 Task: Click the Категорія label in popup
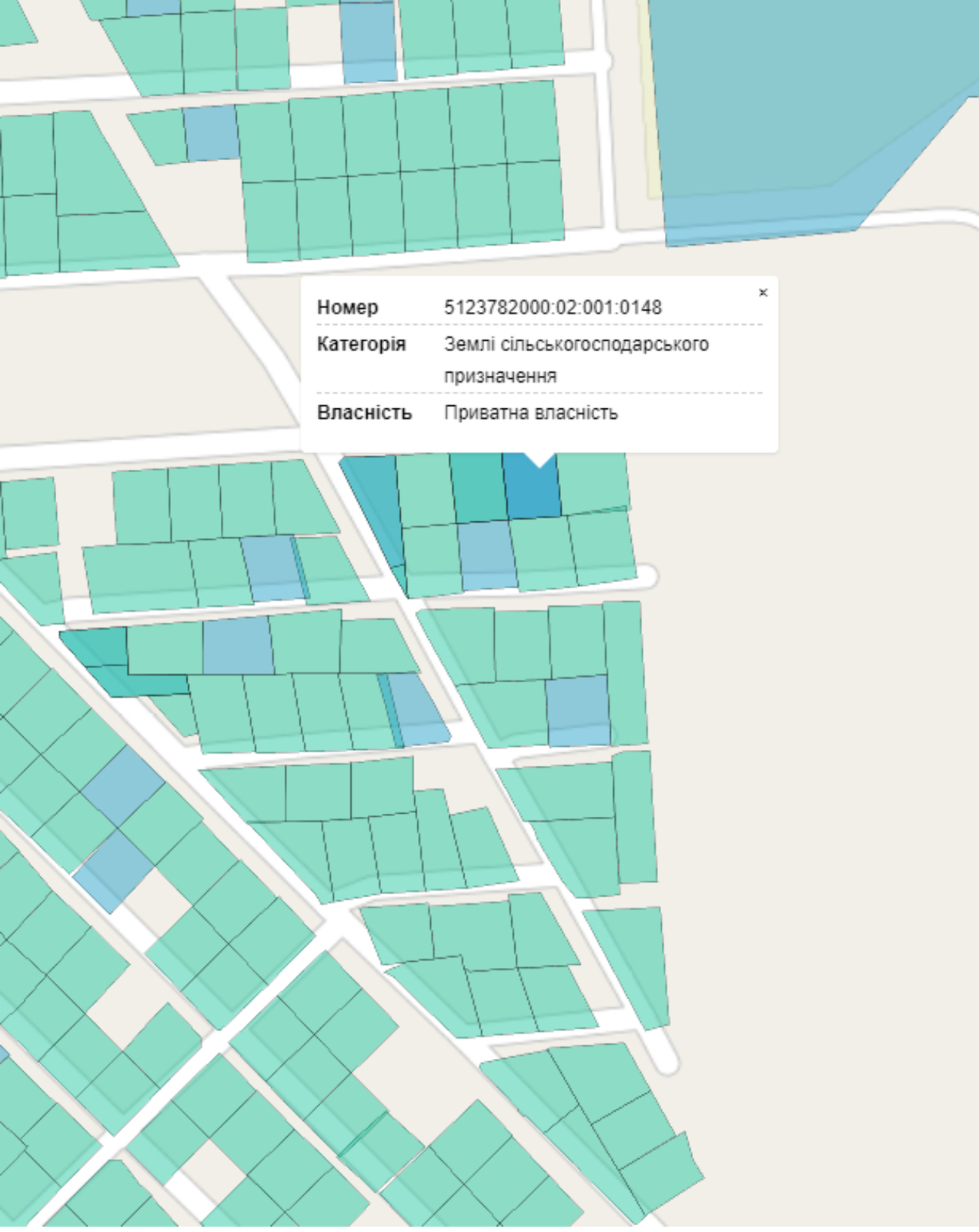coord(361,344)
